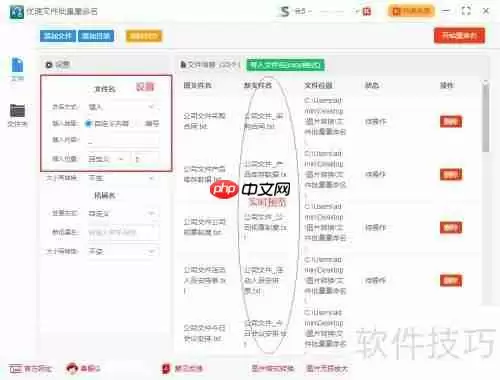The image size is (500, 380).
Task: Click the status column header
Action: point(372,85)
